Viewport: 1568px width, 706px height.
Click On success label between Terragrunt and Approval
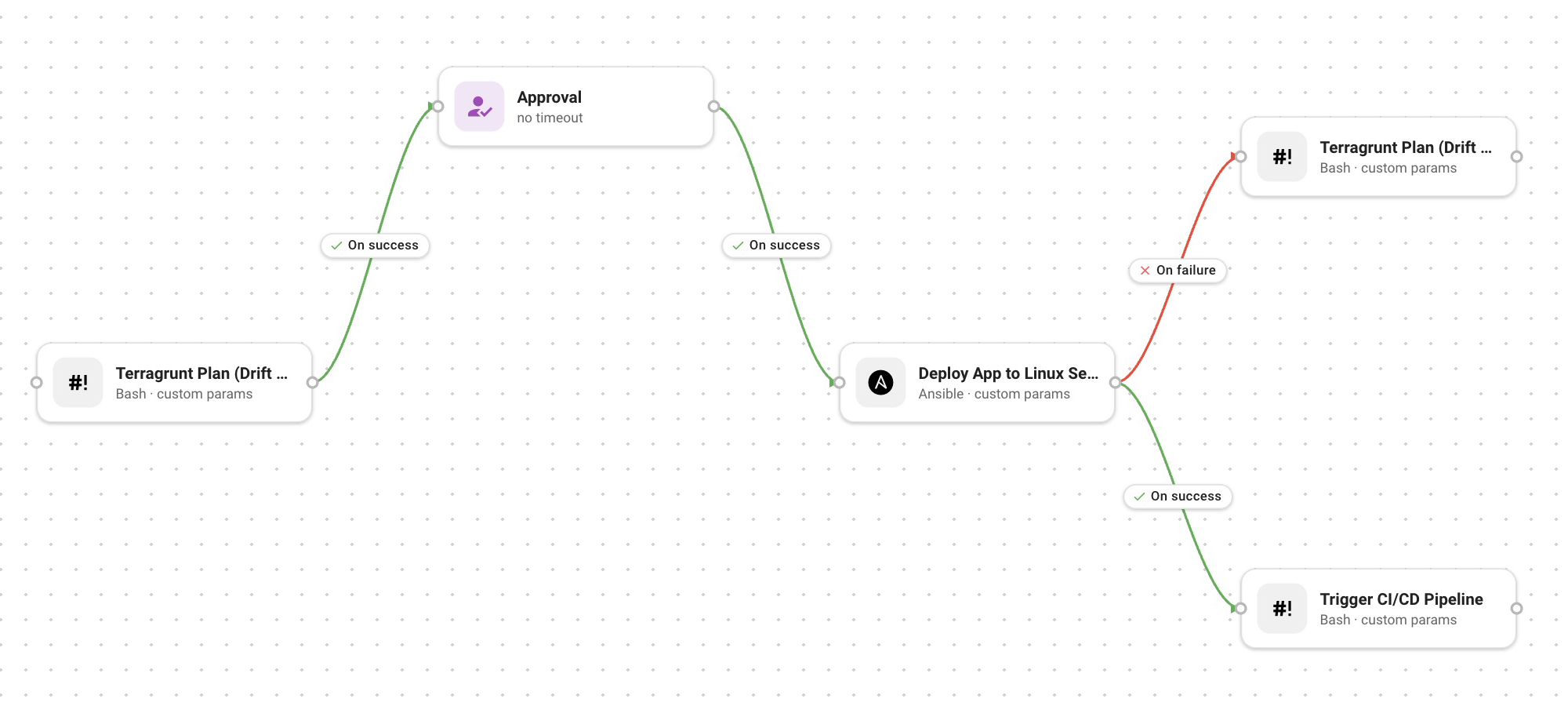375,246
